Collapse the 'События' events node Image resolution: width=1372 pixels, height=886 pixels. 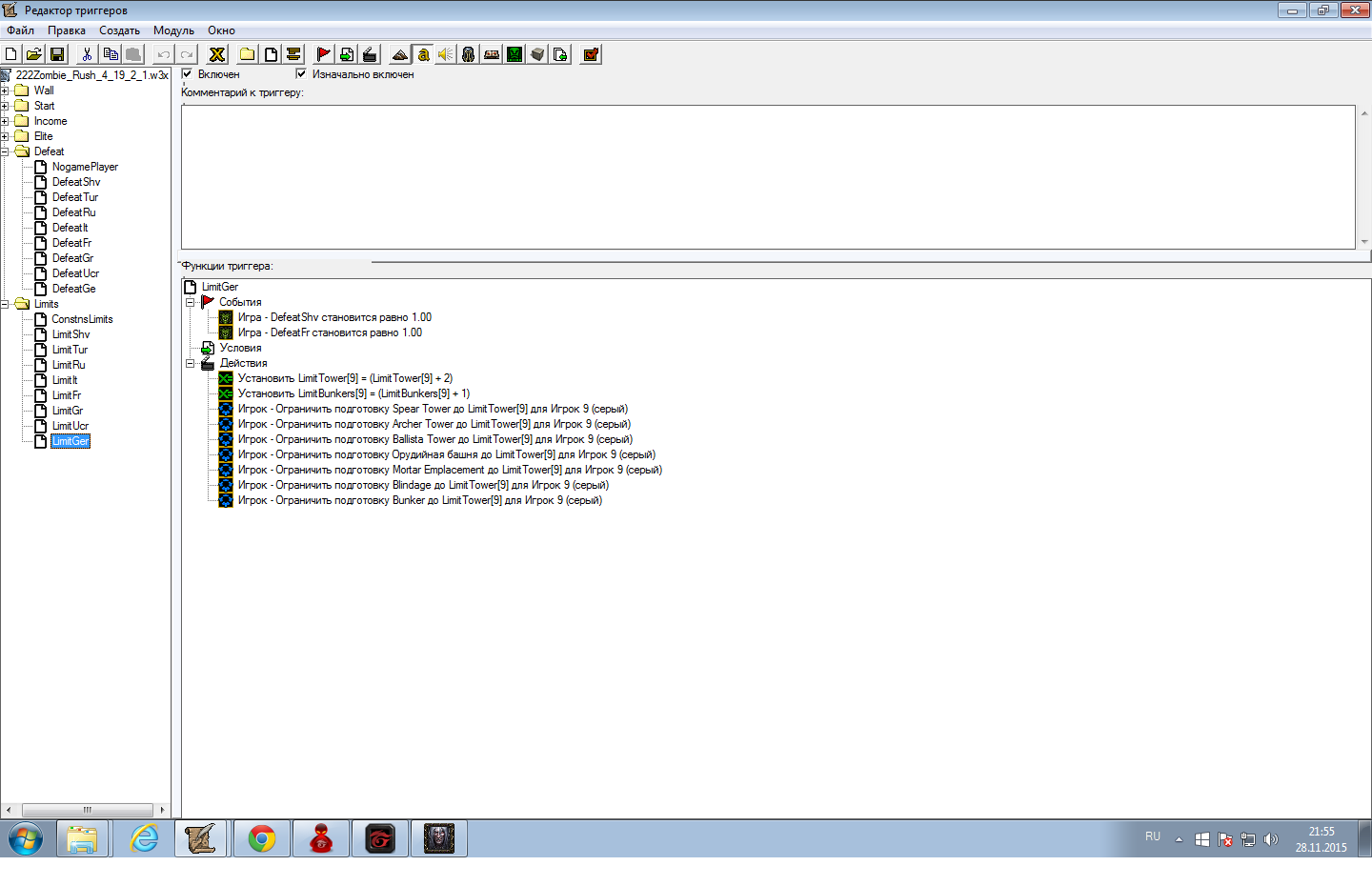click(x=190, y=302)
